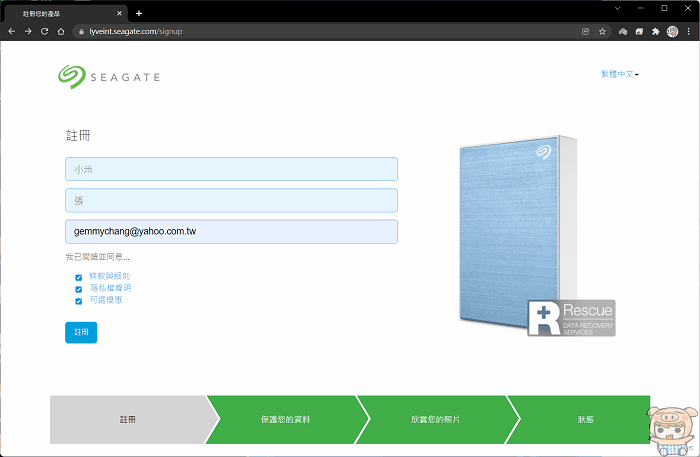Click the blue 註冊 submit button

[81, 332]
